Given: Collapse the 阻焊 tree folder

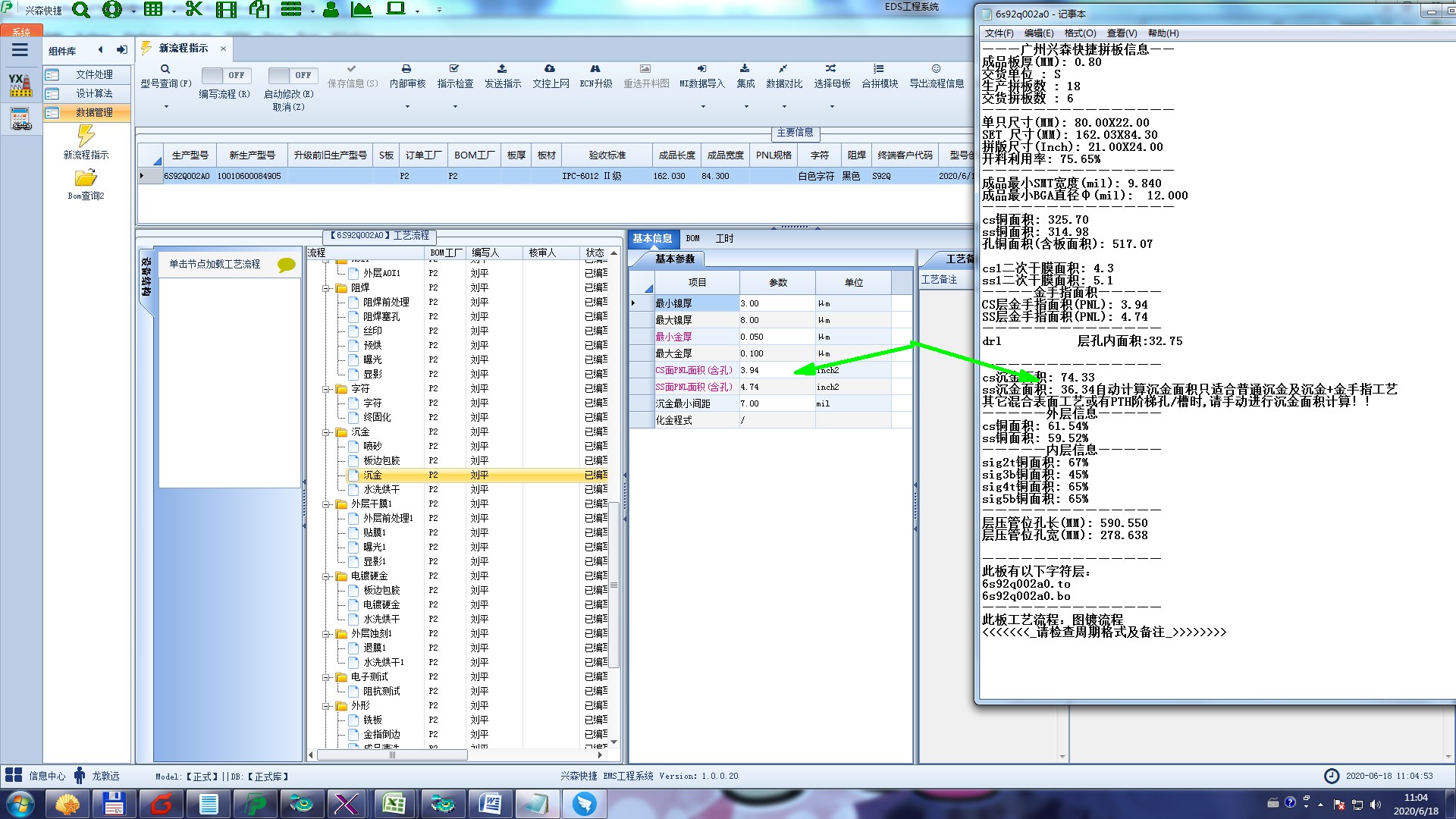Looking at the screenshot, I should click(327, 288).
